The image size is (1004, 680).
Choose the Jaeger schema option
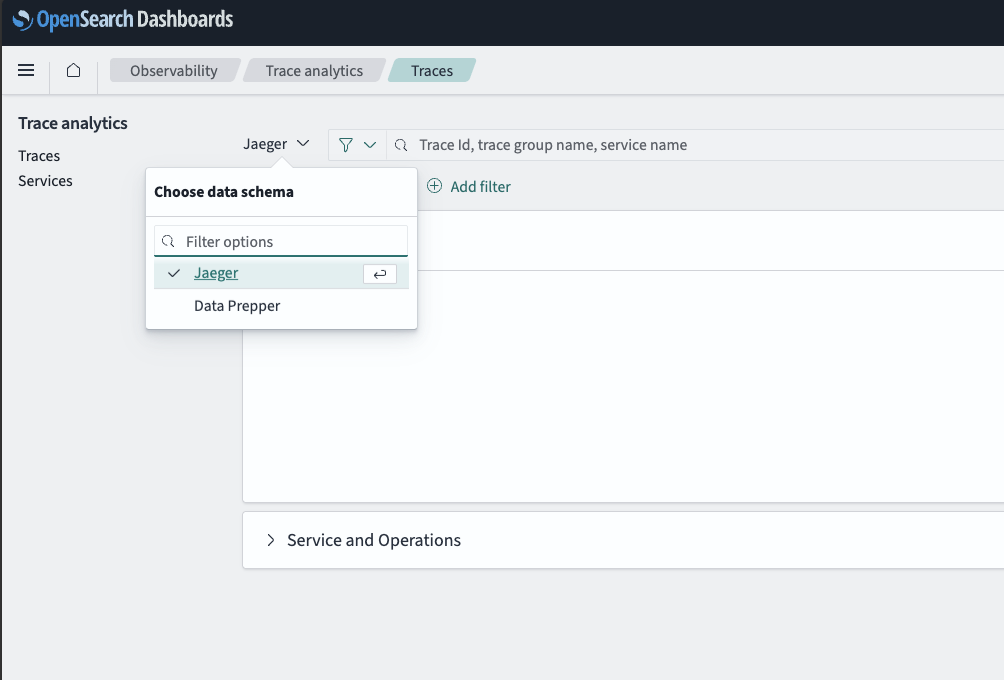coord(216,273)
